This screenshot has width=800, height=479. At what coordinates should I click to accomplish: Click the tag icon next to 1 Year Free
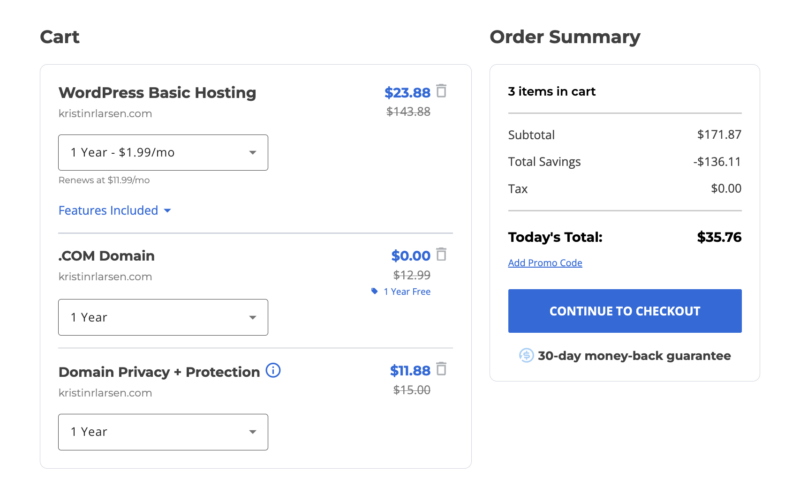tap(374, 291)
